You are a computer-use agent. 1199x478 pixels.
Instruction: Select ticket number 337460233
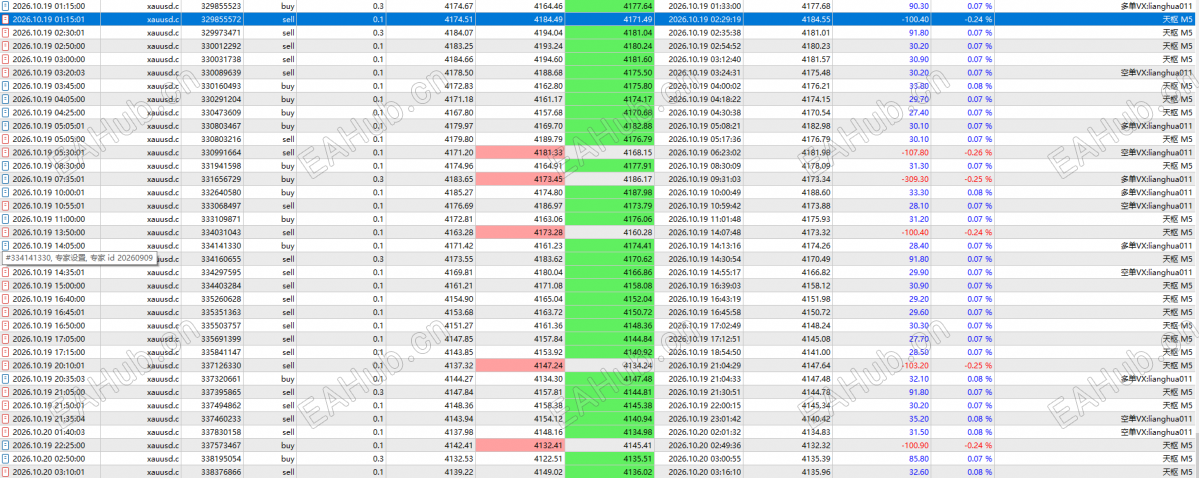[221, 418]
